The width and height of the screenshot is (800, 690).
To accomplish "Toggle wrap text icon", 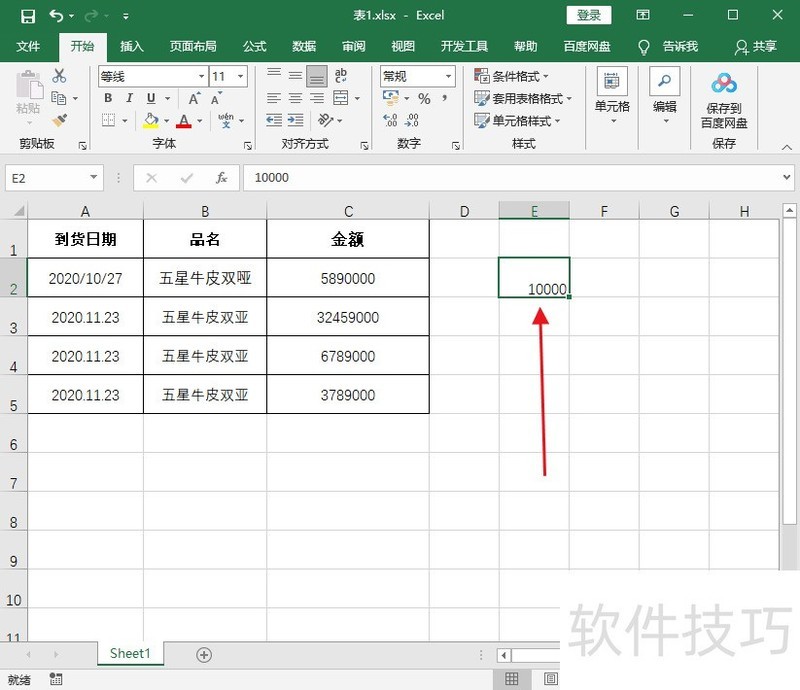I will [x=341, y=76].
